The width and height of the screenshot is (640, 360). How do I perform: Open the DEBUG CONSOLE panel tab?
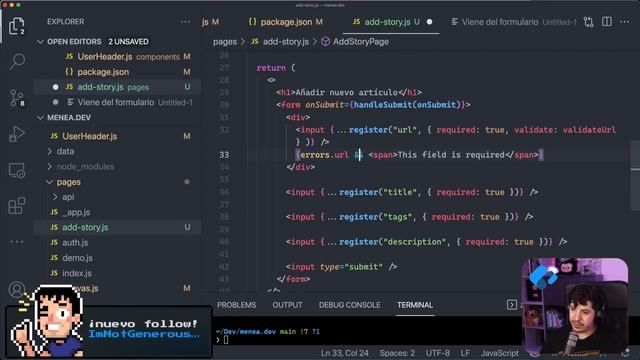tap(349, 305)
